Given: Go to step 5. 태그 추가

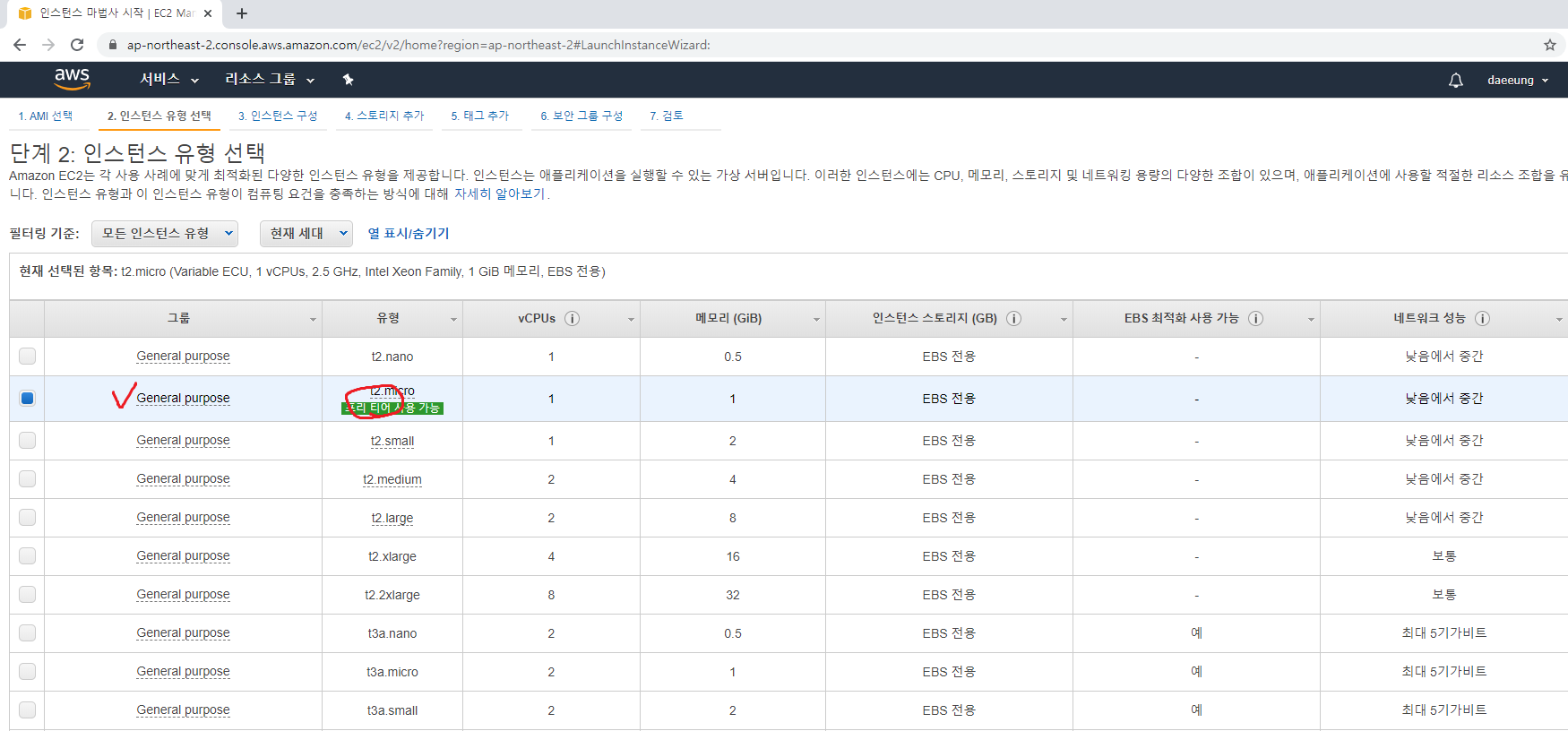Looking at the screenshot, I should tap(479, 116).
